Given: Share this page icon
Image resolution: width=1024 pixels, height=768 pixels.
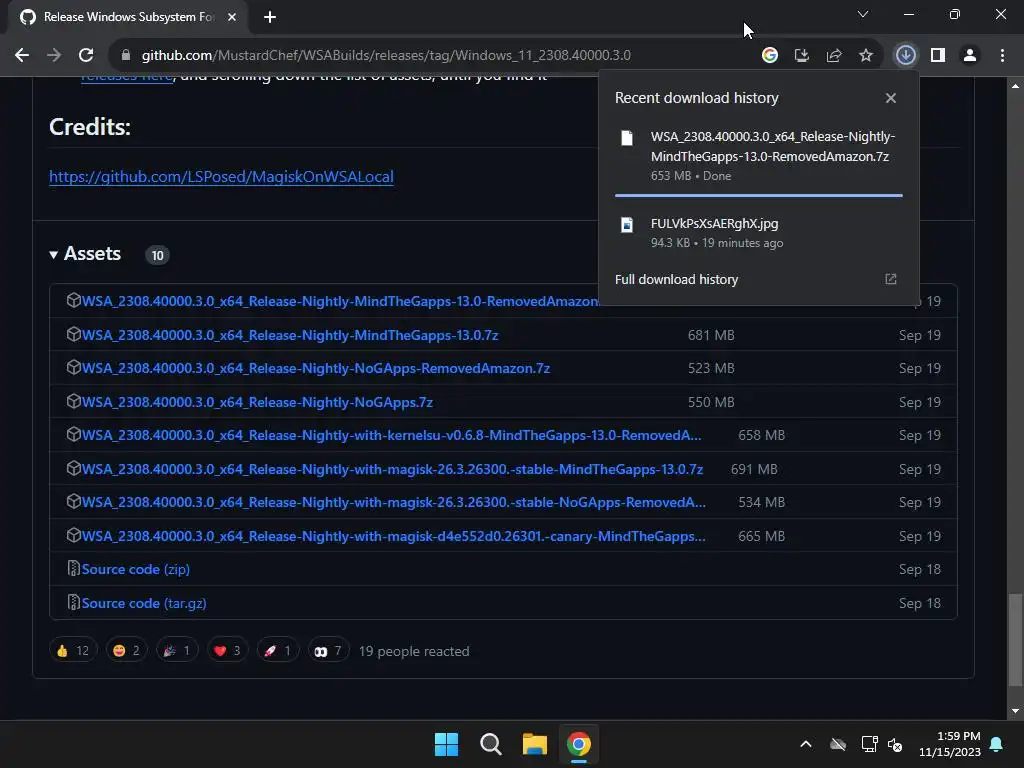Looking at the screenshot, I should tap(834, 56).
